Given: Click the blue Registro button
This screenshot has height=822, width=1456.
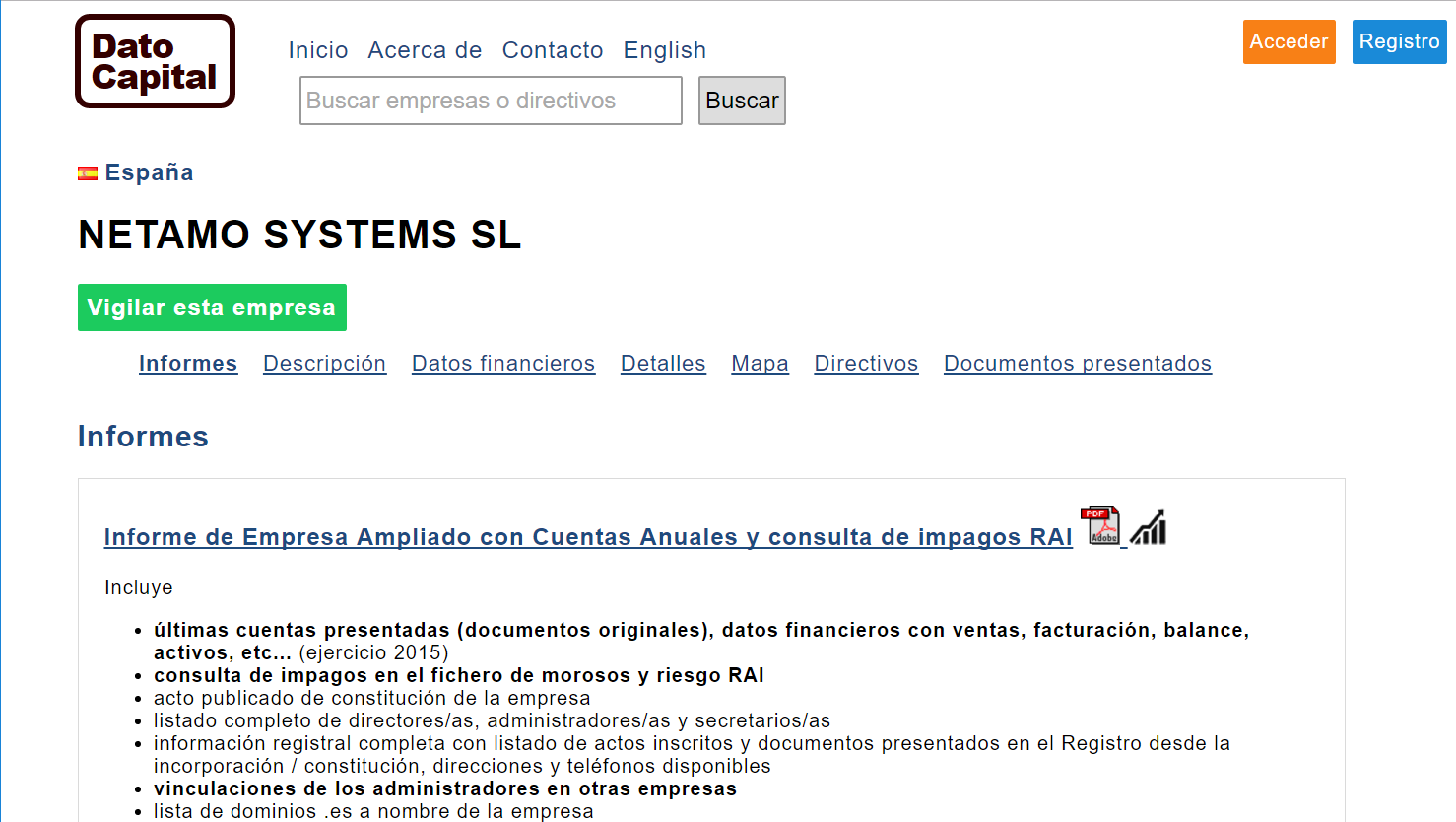Looking at the screenshot, I should click(1399, 41).
